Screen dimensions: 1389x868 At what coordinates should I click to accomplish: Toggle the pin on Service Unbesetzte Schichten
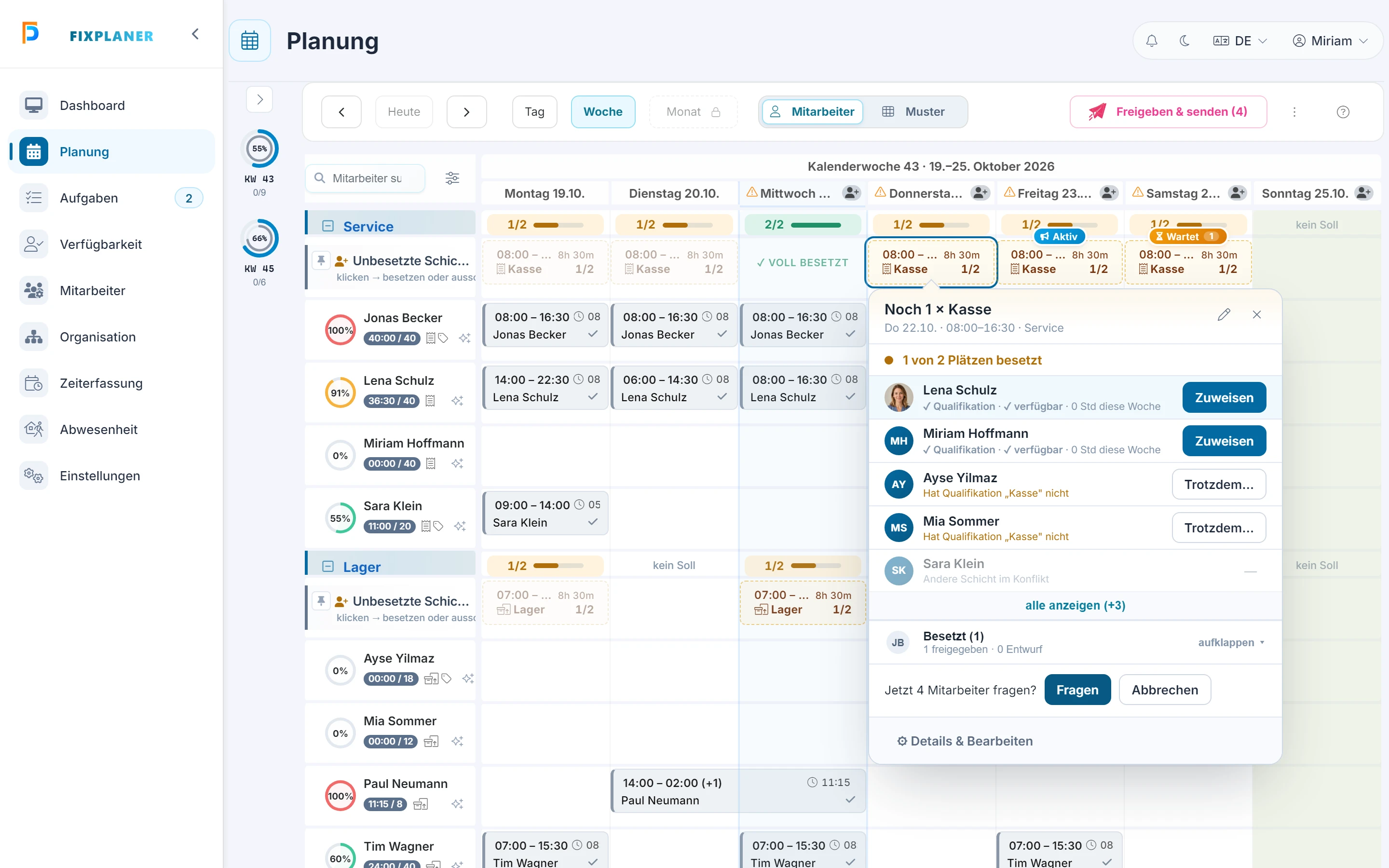(x=321, y=261)
